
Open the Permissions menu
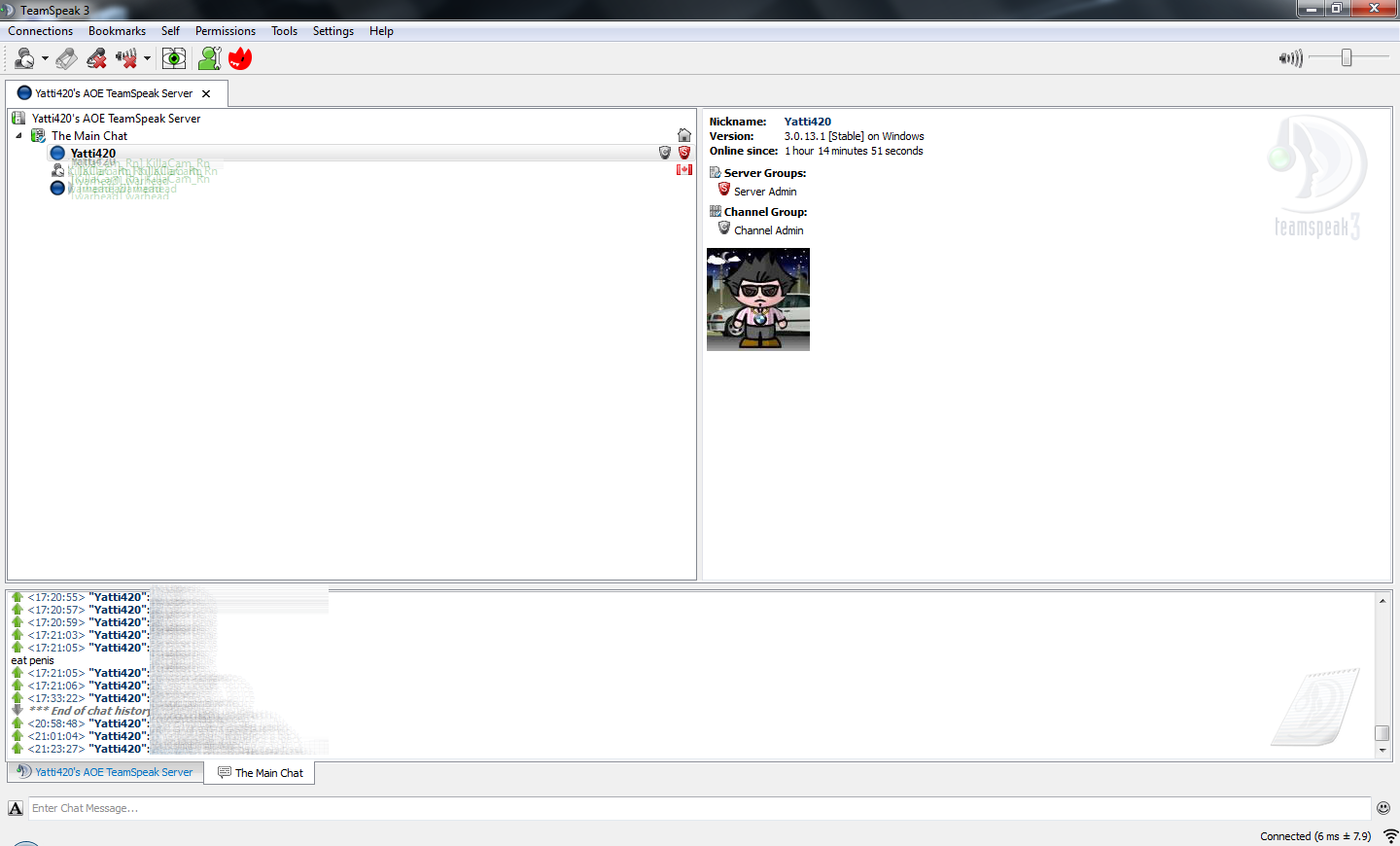click(x=226, y=31)
